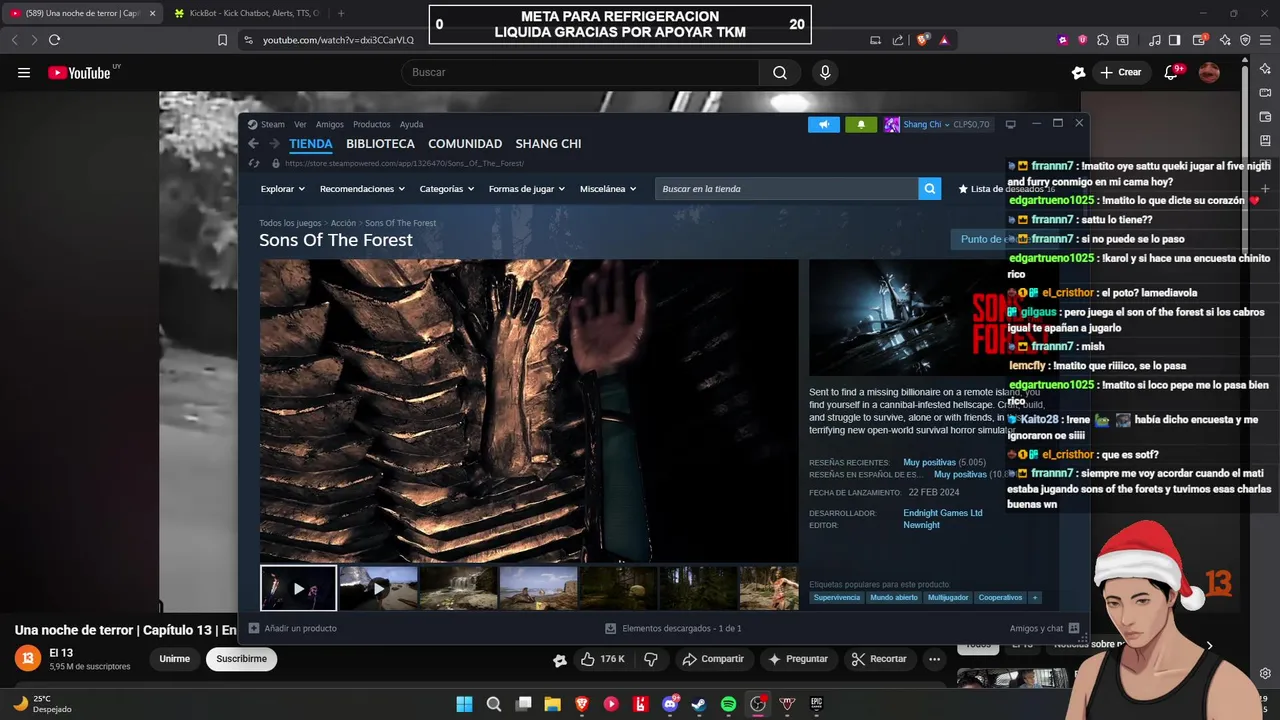Viewport: 1280px width, 720px height.
Task: Open the Ayuda menu in Steam
Action: 411,124
